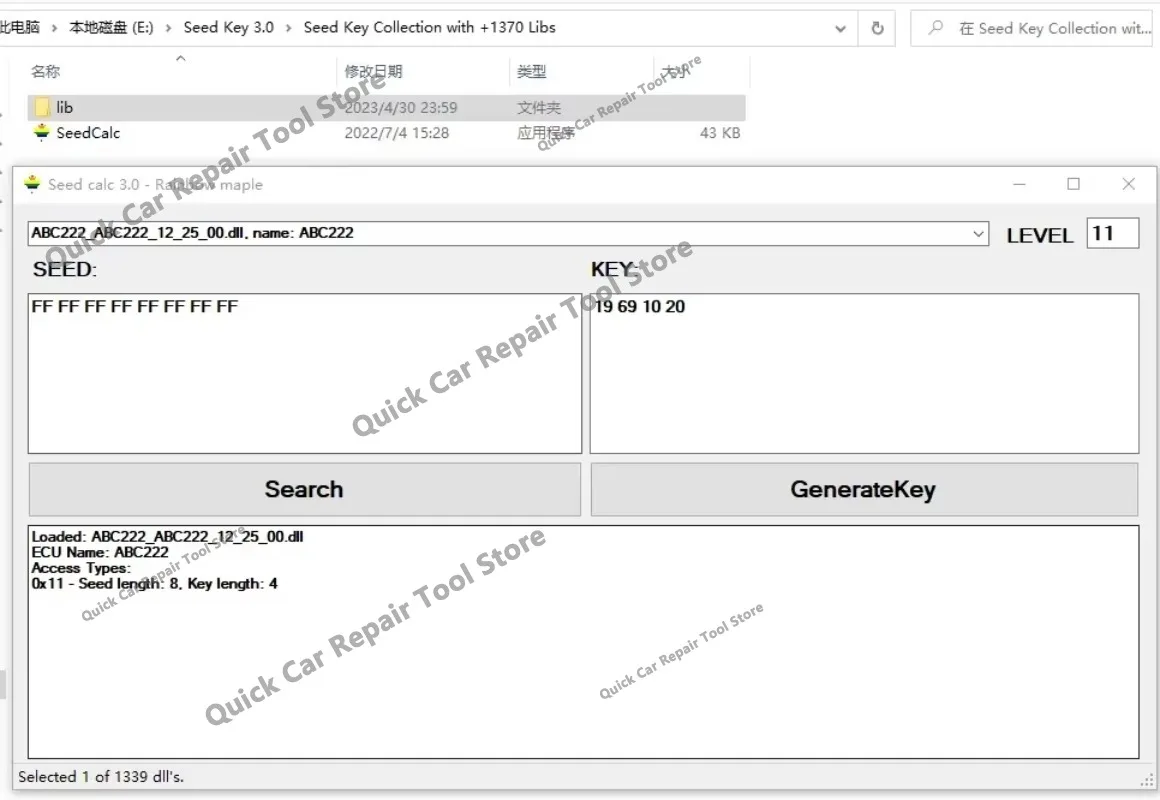Click the SeedCalc date 2022/7/4 15:28
This screenshot has width=1160, height=800.
click(397, 133)
